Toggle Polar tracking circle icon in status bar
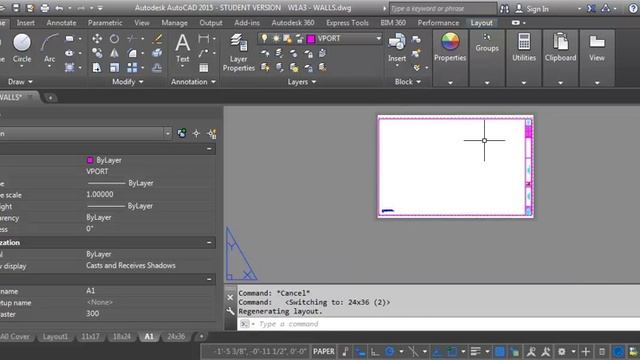 click(390, 351)
